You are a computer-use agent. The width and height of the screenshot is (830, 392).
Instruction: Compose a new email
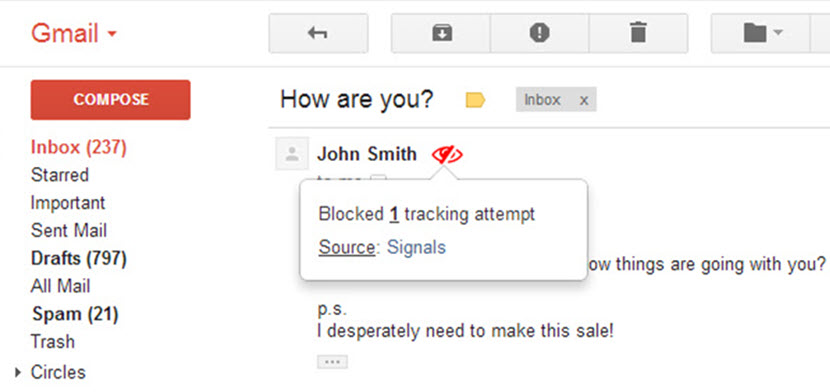(111, 99)
